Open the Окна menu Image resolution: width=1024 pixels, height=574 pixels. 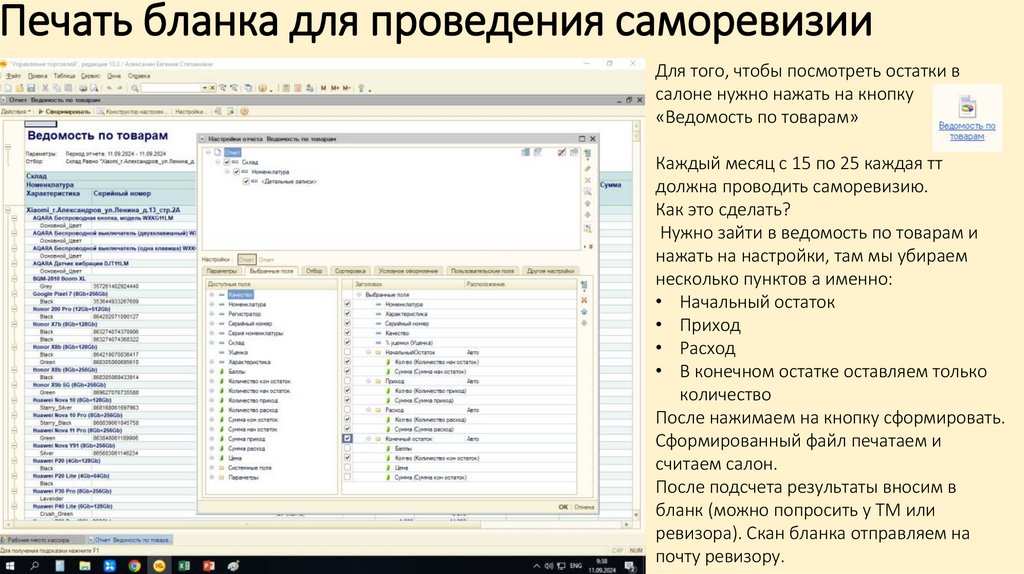click(114, 76)
